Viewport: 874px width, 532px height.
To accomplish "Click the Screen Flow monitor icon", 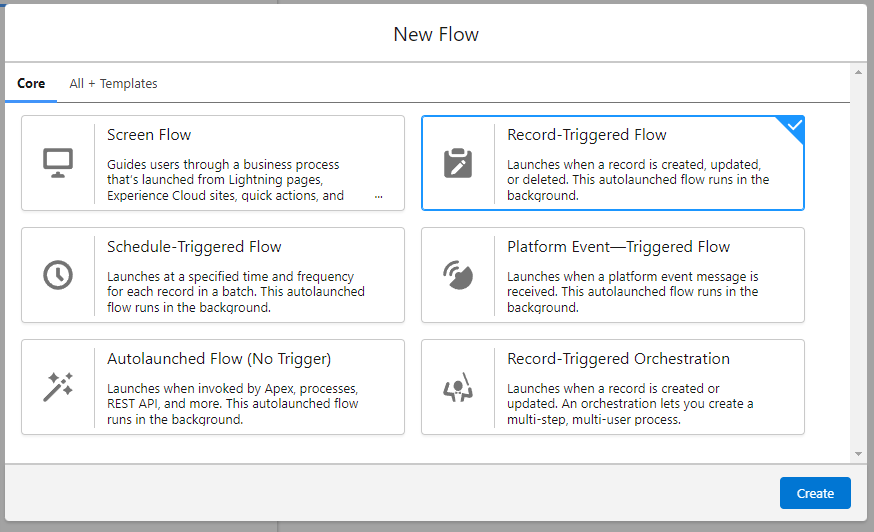I will pos(58,163).
